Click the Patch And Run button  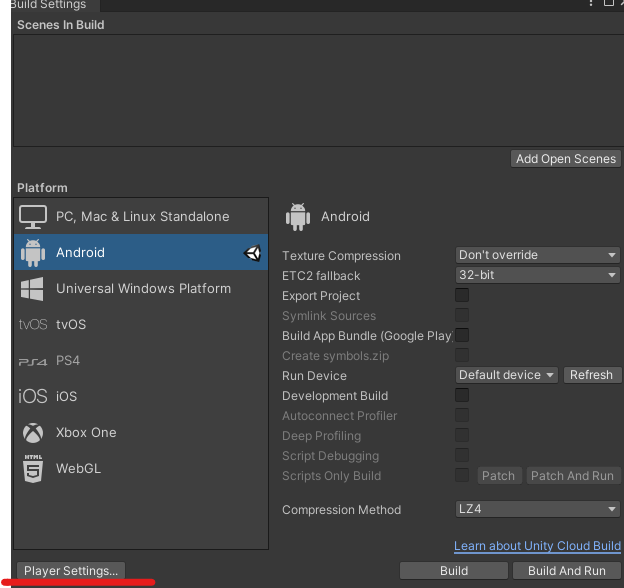pos(573,476)
